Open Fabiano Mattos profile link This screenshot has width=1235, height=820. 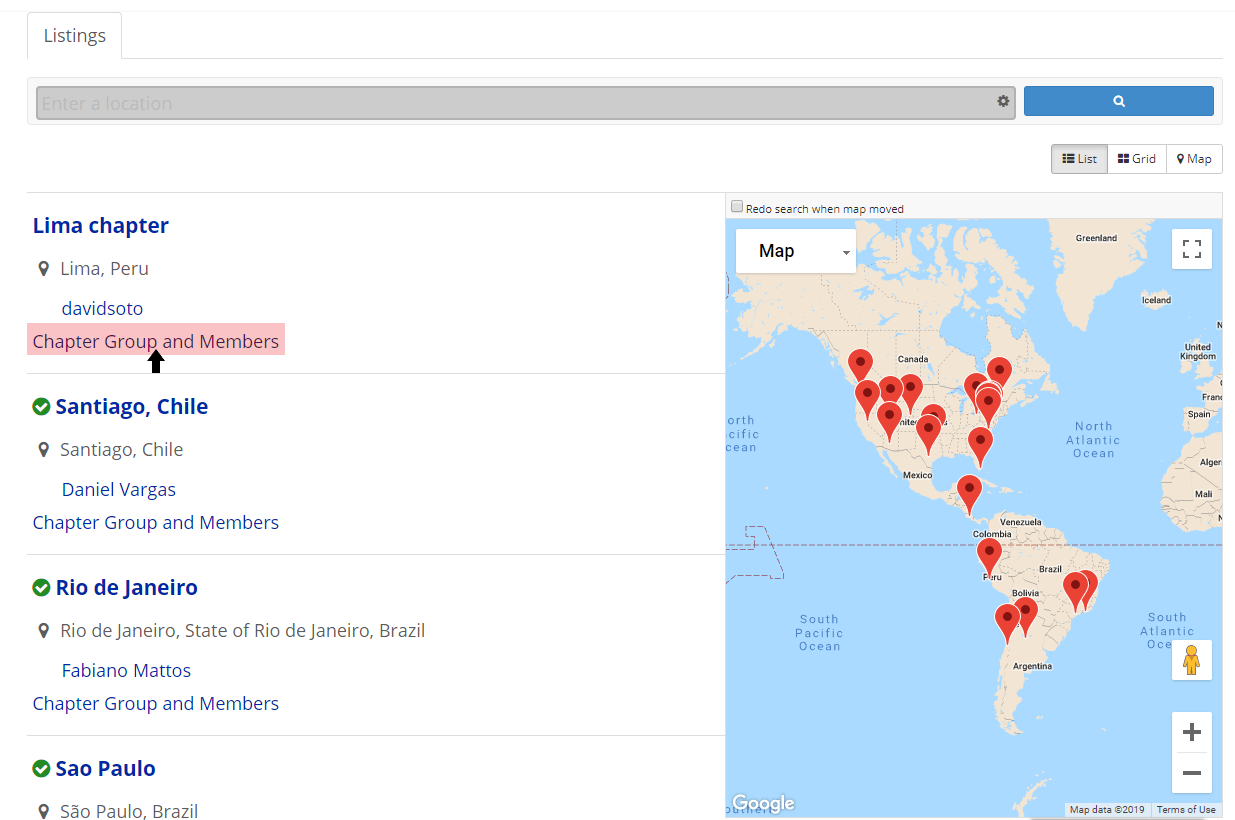click(126, 670)
